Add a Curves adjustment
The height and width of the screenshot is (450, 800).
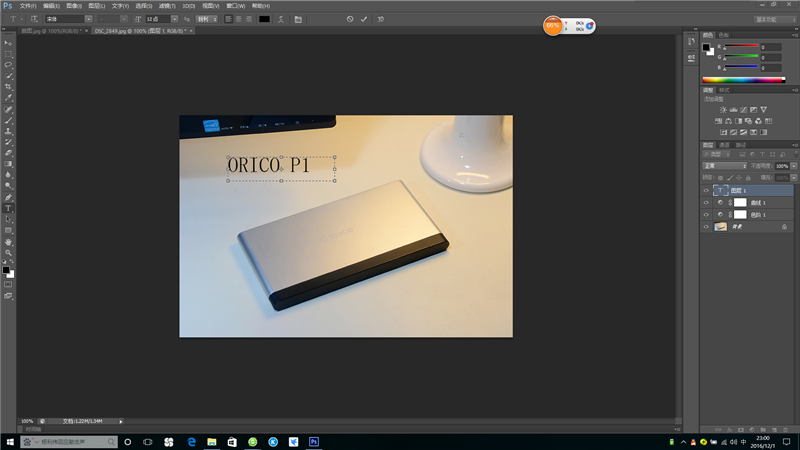pyautogui.click(x=743, y=110)
